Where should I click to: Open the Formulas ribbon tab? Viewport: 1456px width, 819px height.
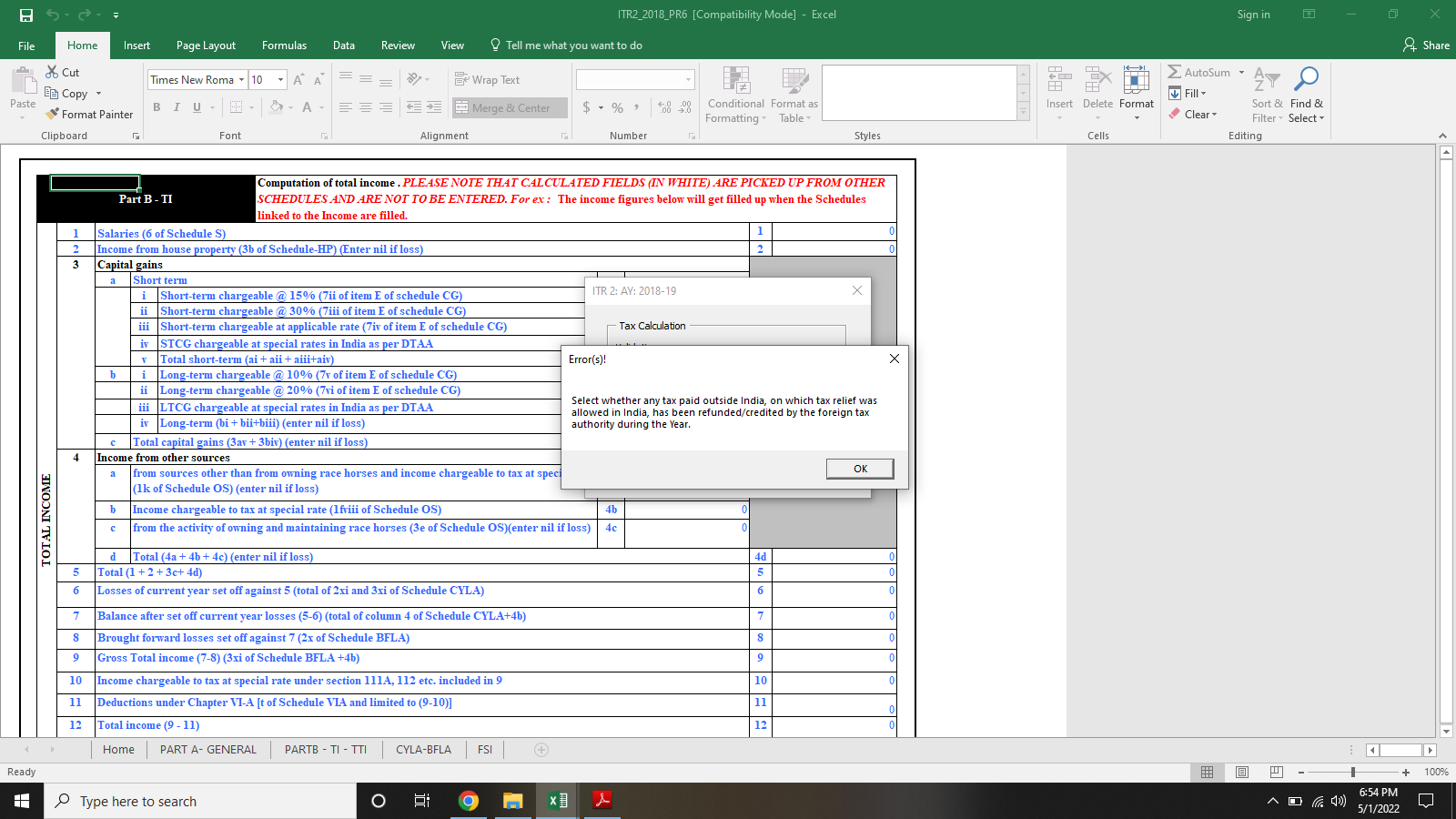pos(284,45)
